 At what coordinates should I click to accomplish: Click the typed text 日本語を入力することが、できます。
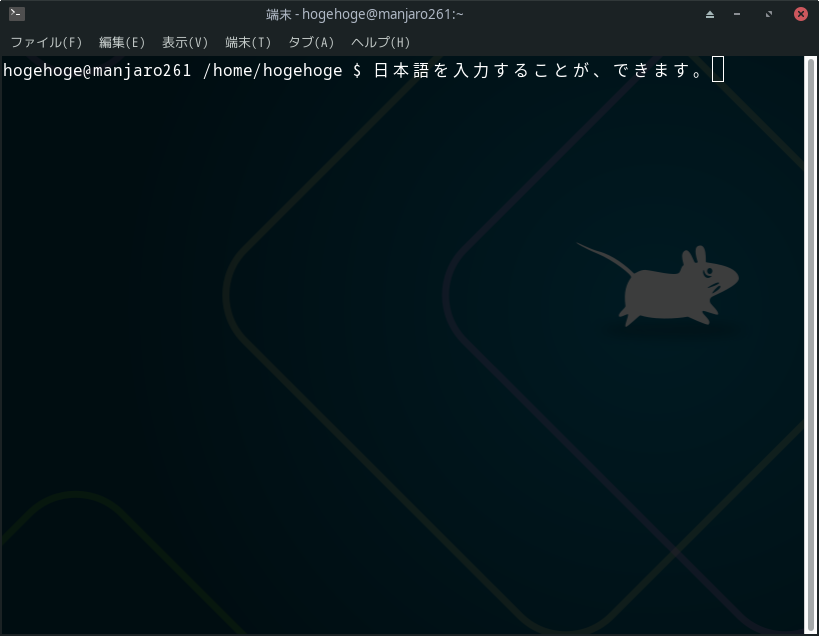pos(540,70)
